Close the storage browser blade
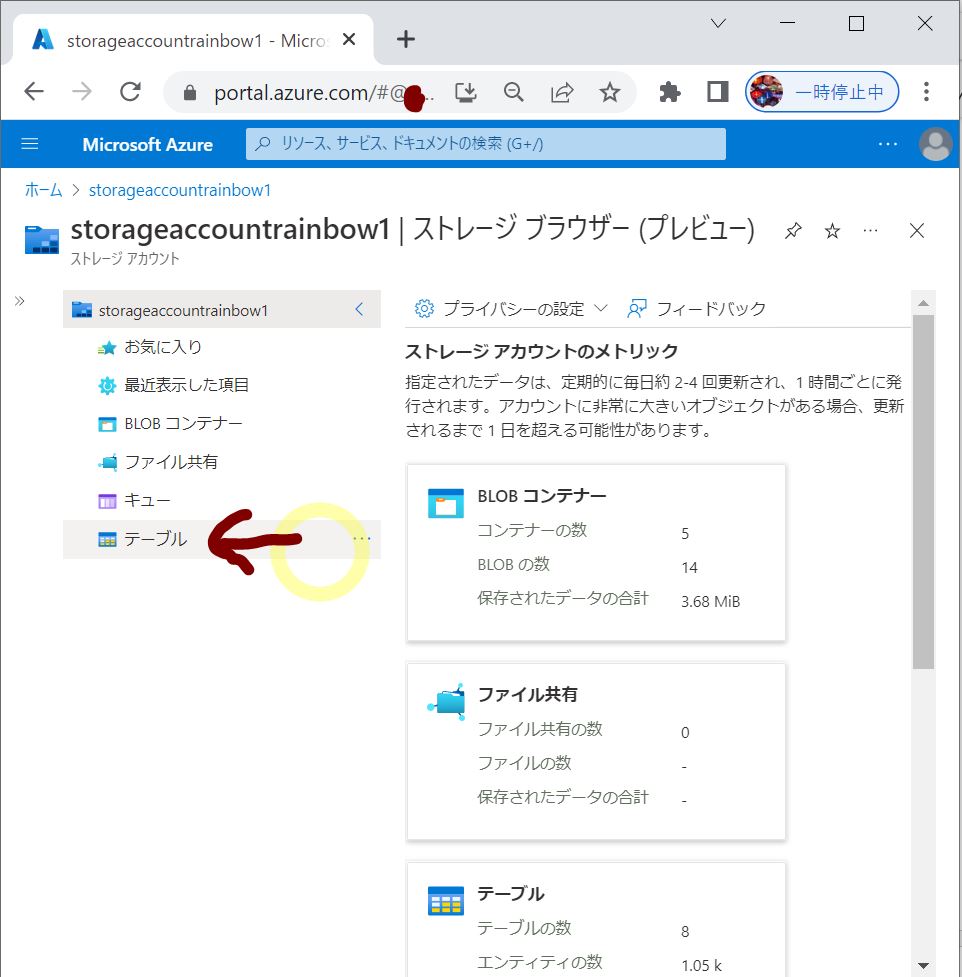 tap(917, 231)
